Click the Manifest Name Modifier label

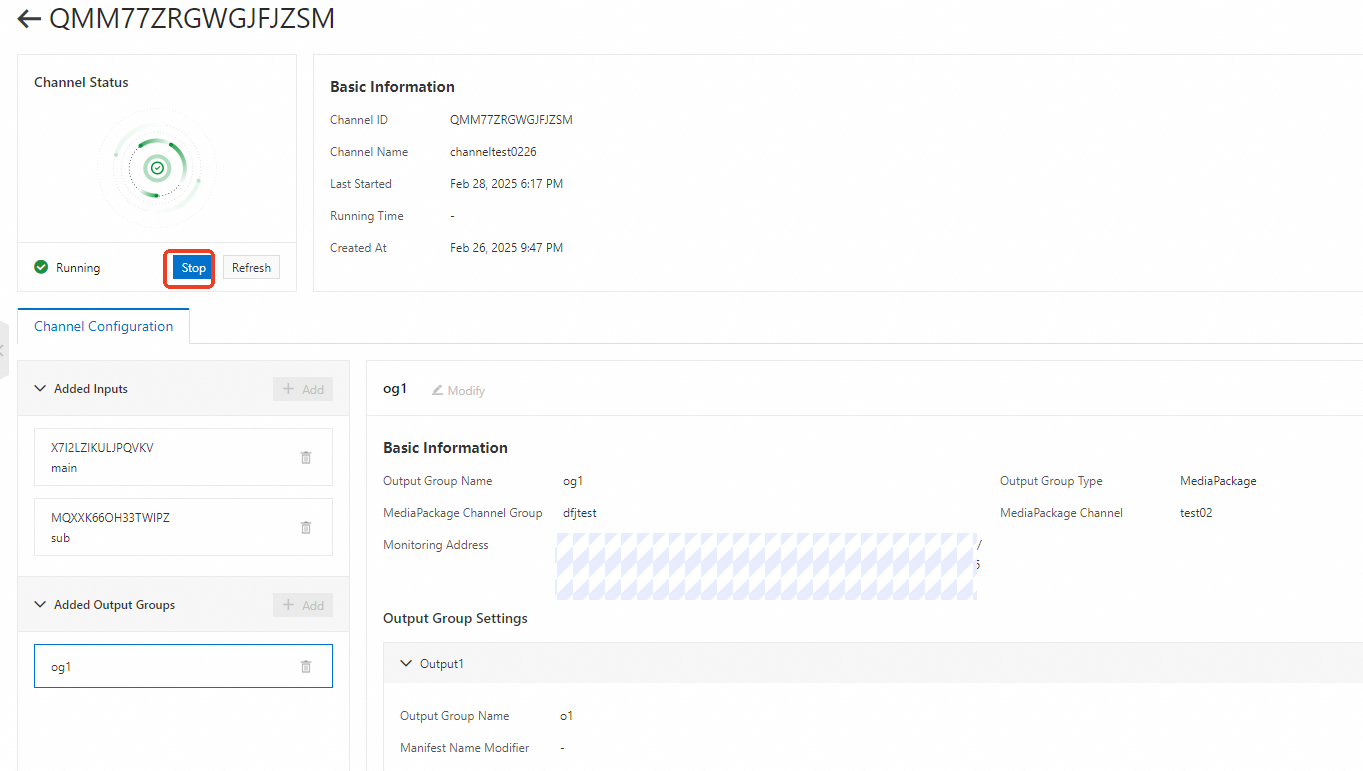click(x=465, y=748)
